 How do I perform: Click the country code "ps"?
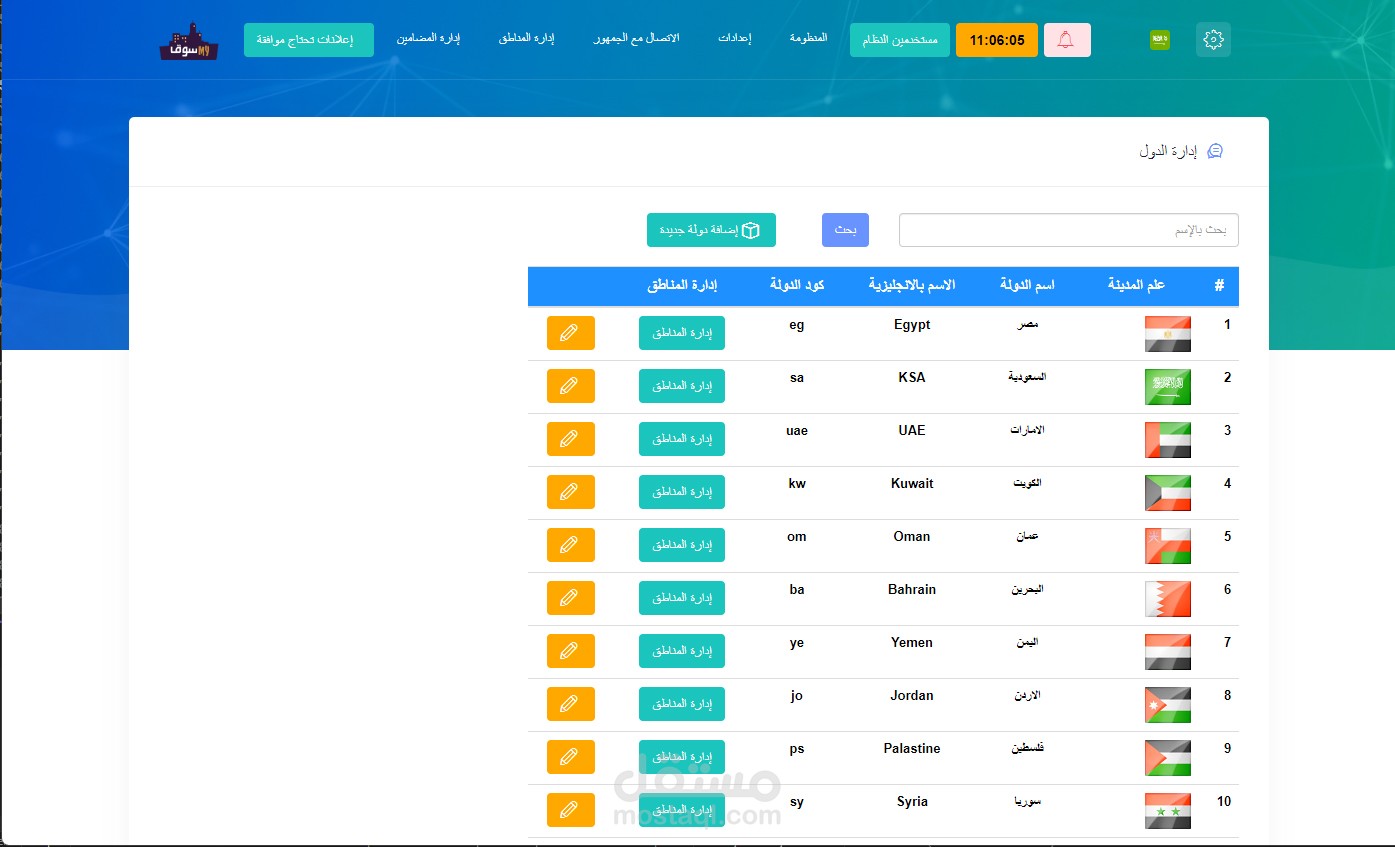797,749
